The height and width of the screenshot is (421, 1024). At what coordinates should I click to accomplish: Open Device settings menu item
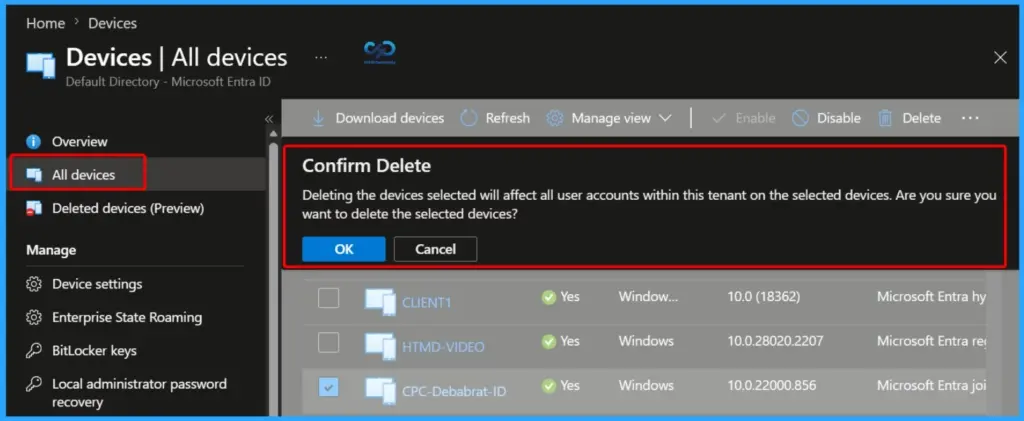(97, 284)
